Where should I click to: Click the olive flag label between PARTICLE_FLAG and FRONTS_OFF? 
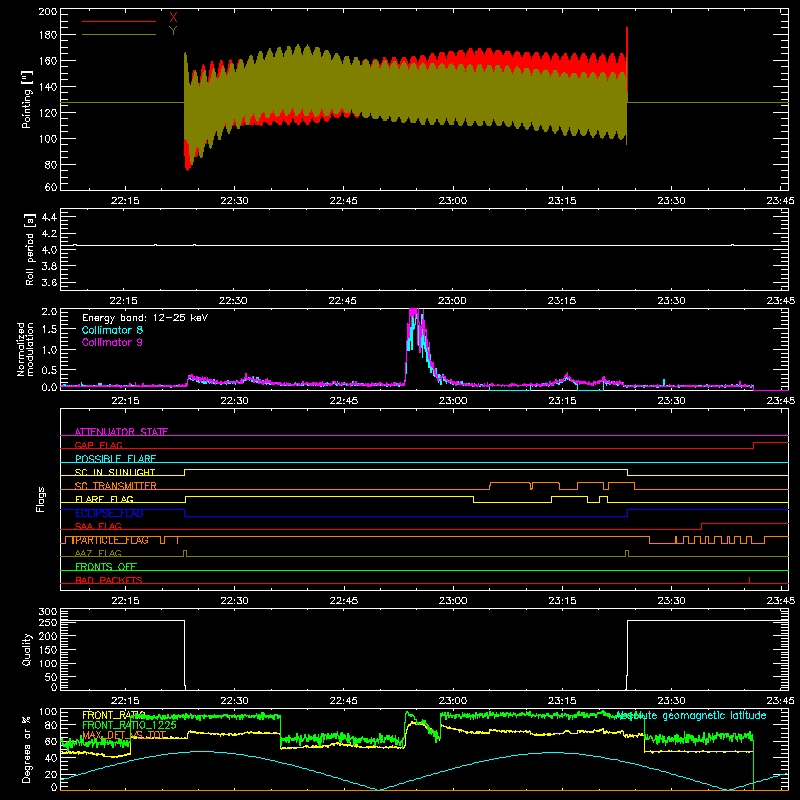point(98,553)
